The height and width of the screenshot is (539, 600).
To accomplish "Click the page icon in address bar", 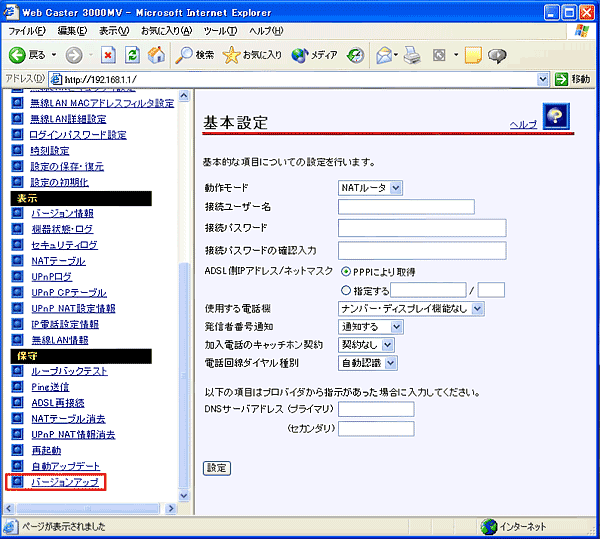I will coord(56,79).
